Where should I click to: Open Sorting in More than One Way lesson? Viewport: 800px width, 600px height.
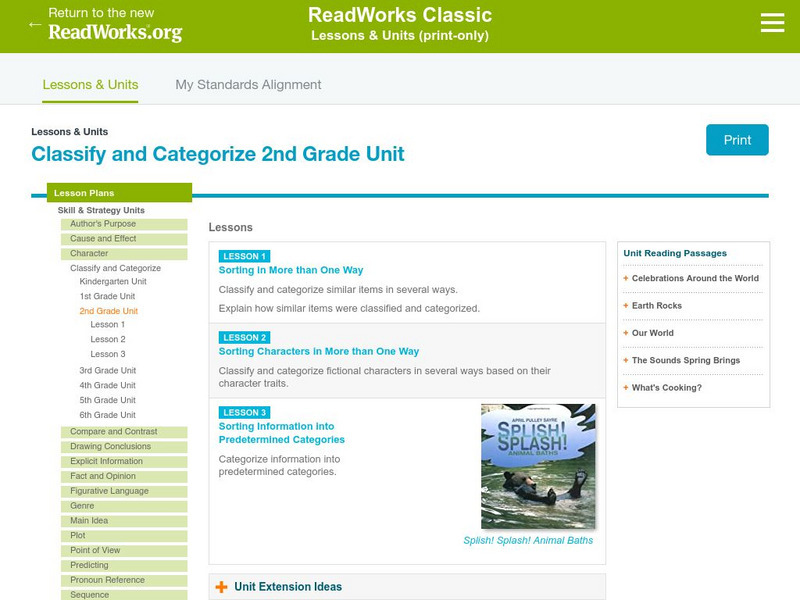(x=291, y=270)
